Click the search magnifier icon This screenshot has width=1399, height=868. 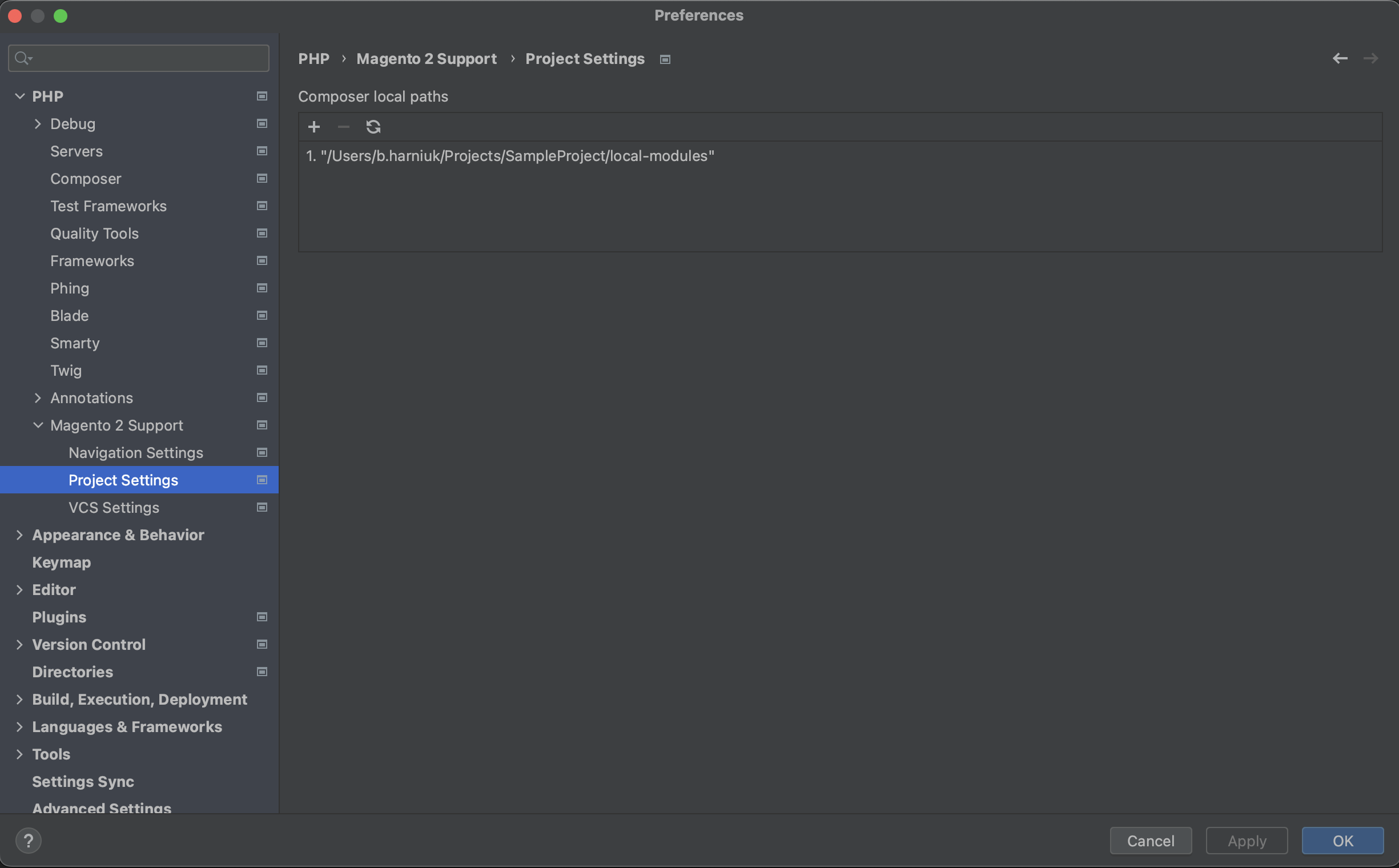[23, 59]
